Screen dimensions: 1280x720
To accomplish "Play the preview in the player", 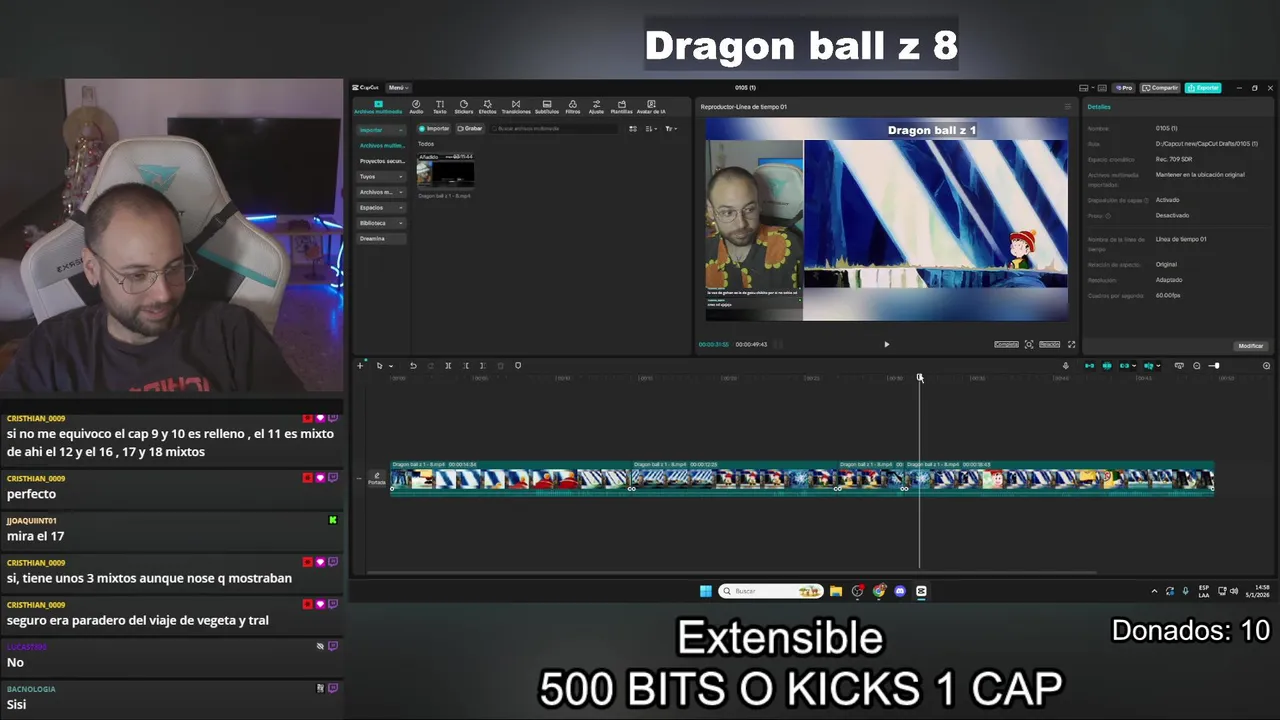I will [x=886, y=344].
